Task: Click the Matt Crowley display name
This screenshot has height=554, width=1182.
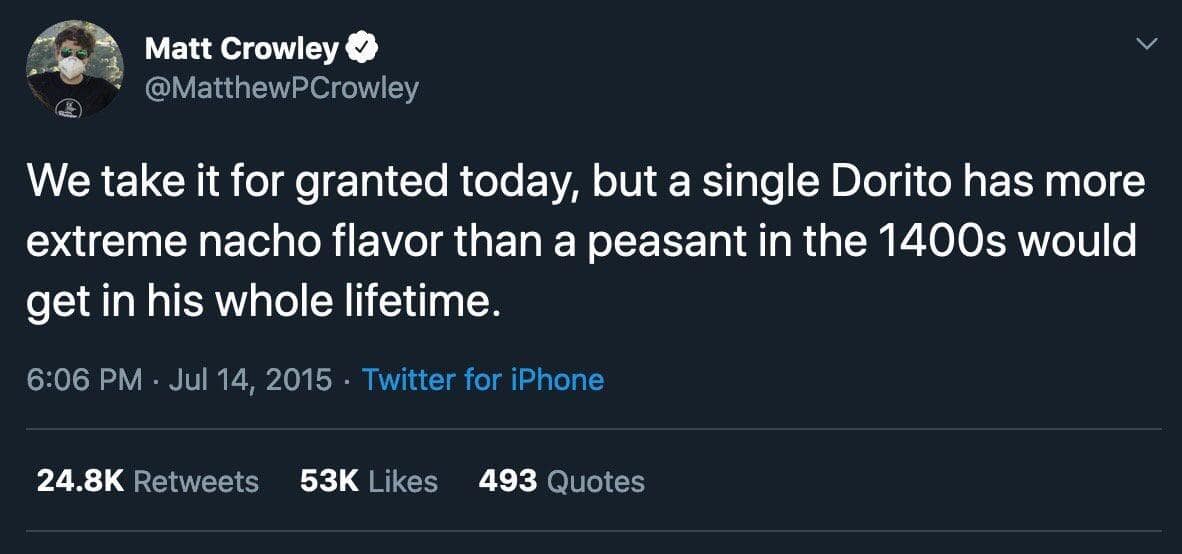Action: (x=241, y=48)
